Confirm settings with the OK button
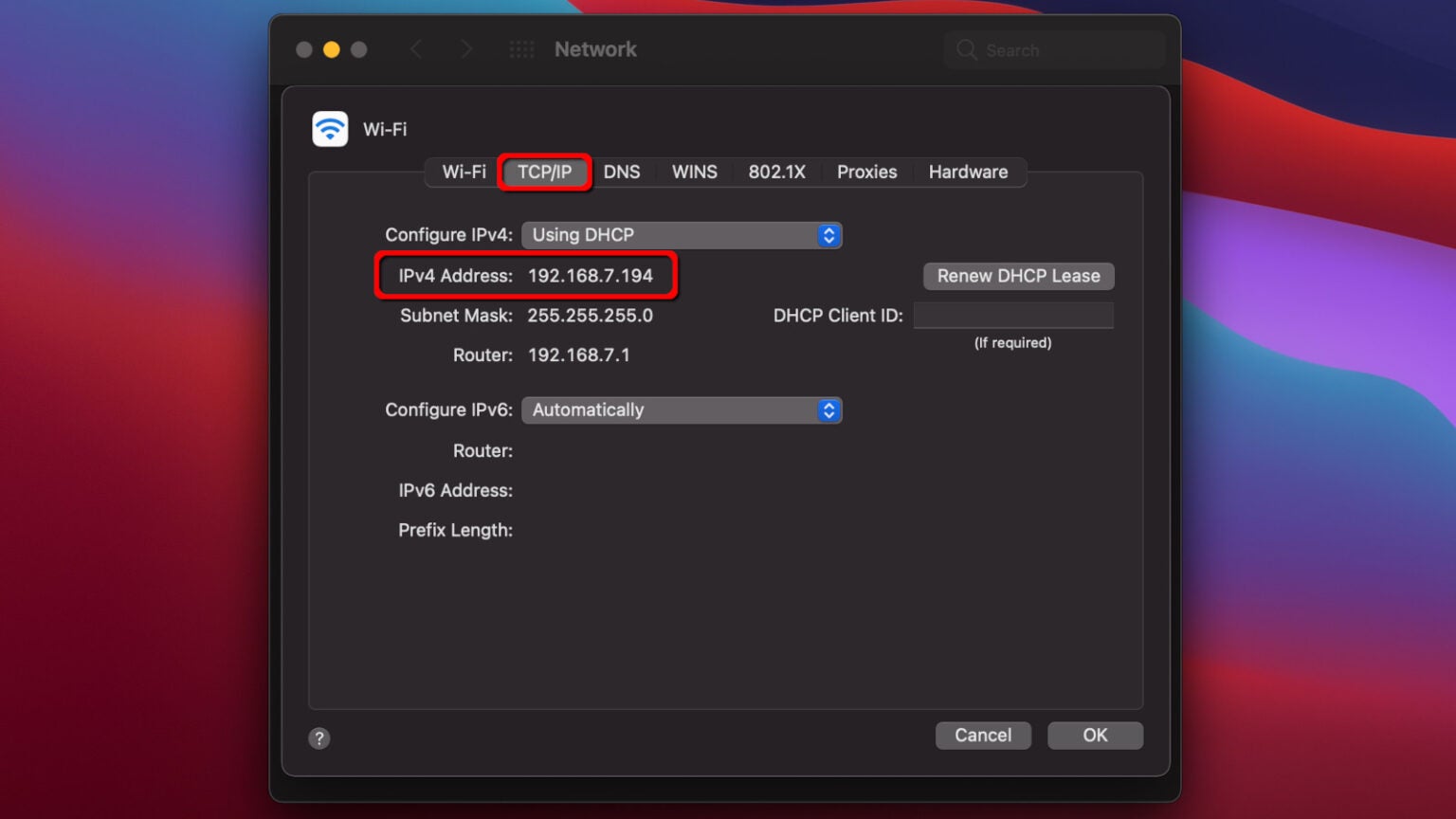Image resolution: width=1456 pixels, height=819 pixels. click(1095, 735)
